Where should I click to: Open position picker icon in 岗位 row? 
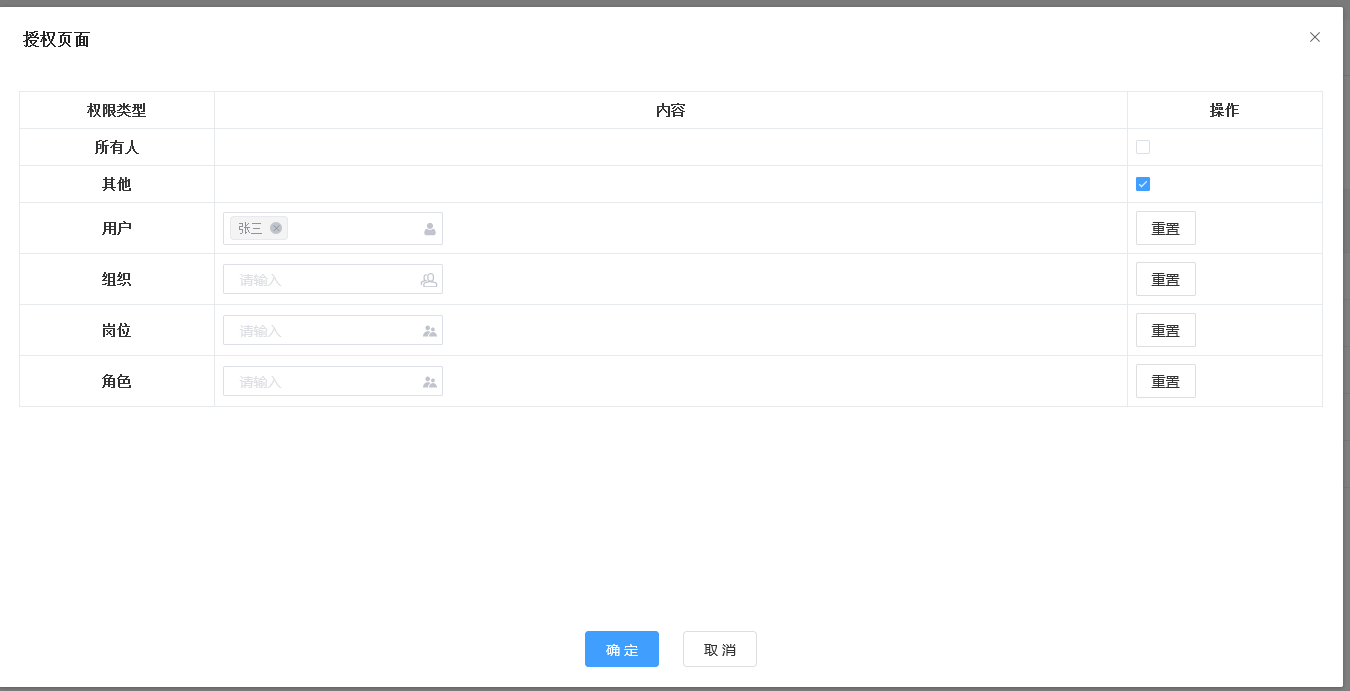(430, 331)
